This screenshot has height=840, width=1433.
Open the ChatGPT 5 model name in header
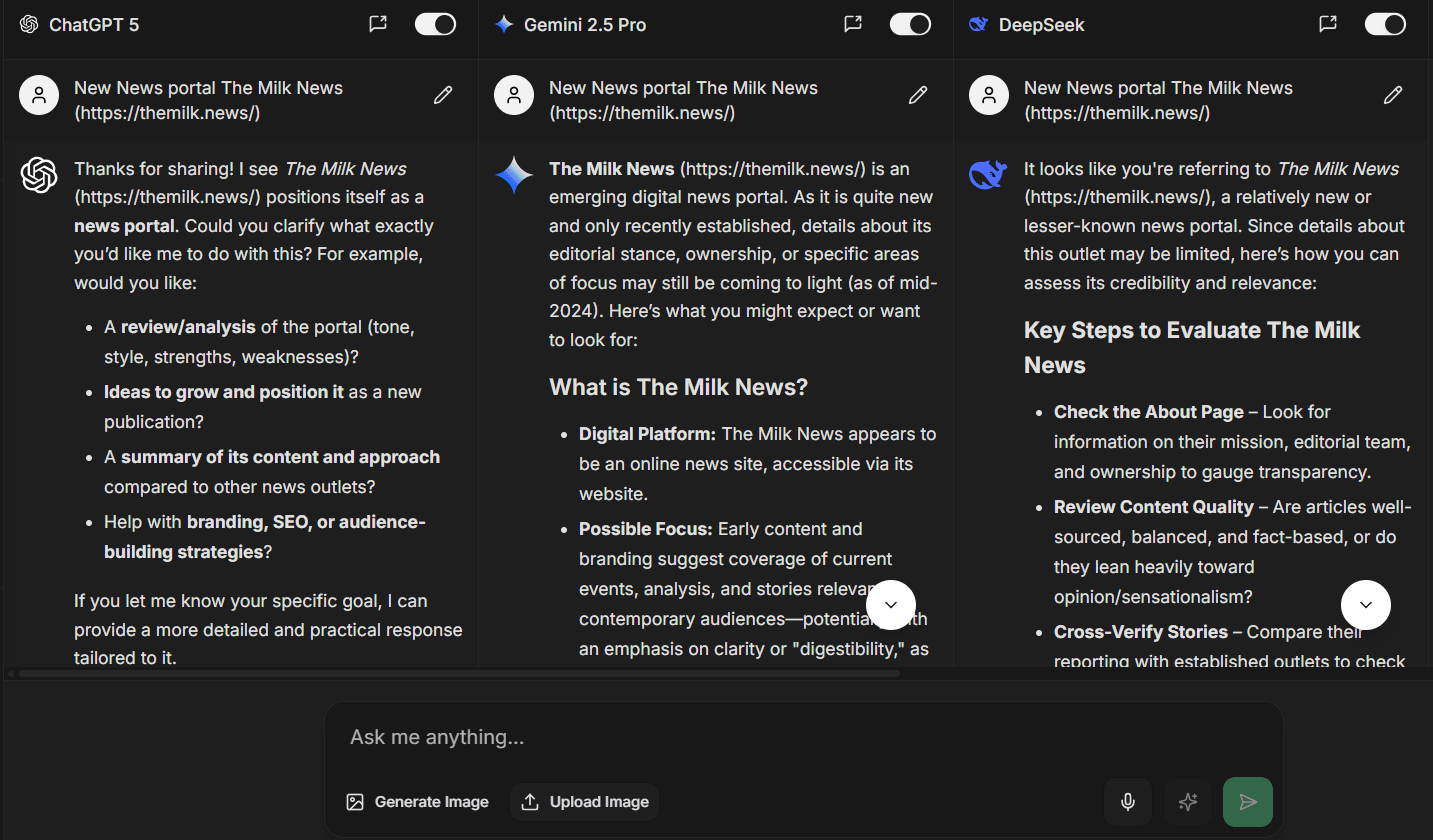pyautogui.click(x=94, y=25)
